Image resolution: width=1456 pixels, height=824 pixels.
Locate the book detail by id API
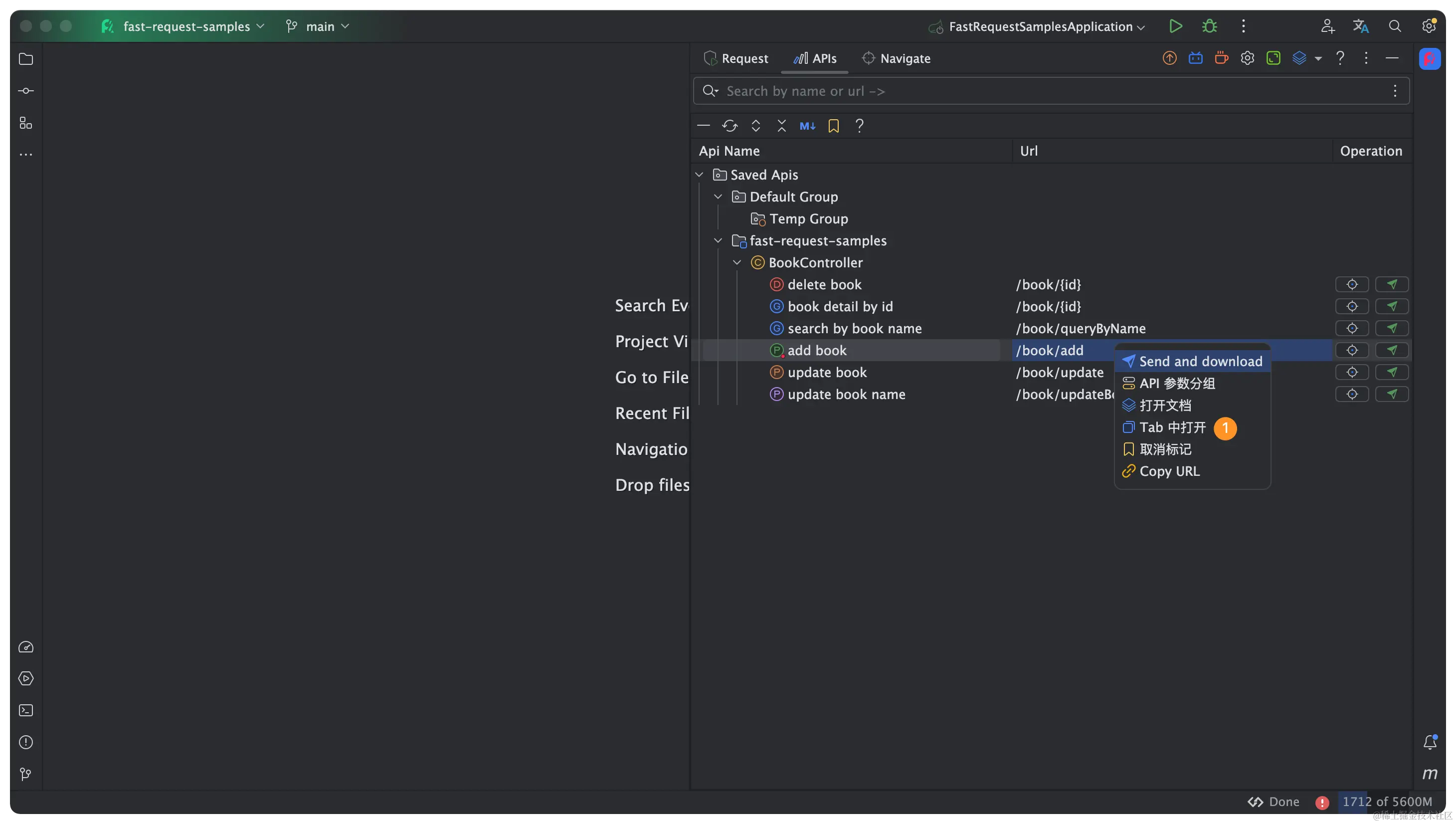1351,306
